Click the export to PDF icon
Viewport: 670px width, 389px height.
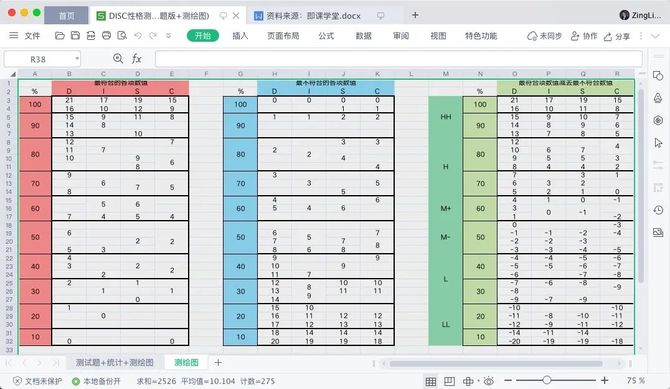91,35
